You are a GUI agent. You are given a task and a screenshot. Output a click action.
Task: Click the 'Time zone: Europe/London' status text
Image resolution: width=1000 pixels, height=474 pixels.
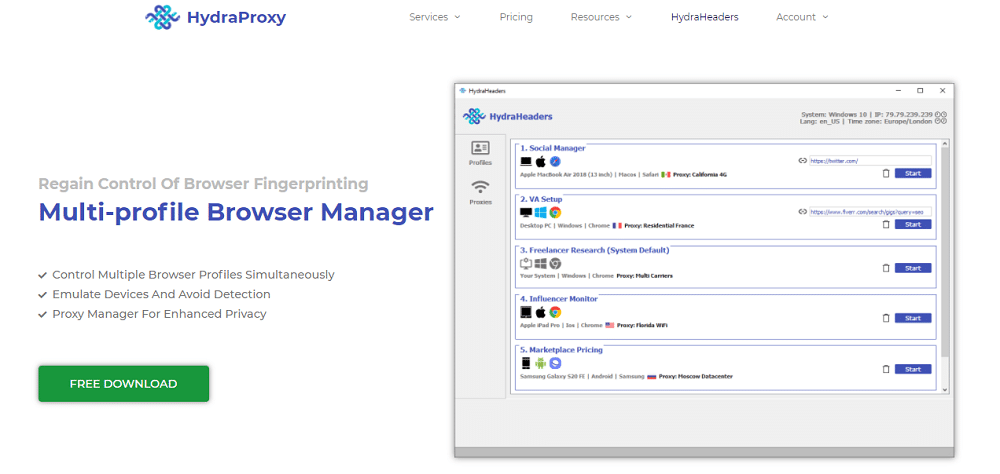coord(890,121)
